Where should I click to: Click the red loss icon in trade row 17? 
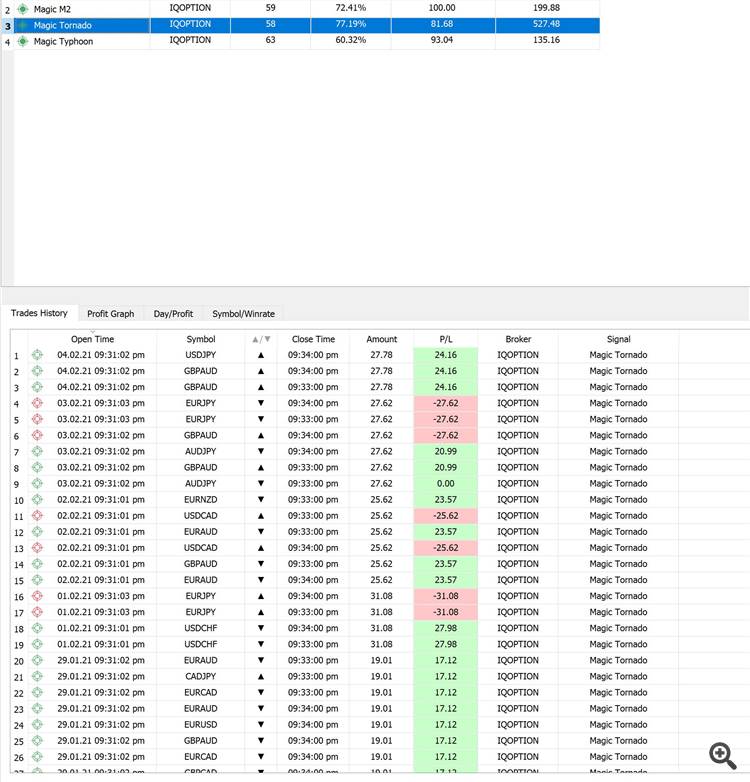pyautogui.click(x=37, y=612)
